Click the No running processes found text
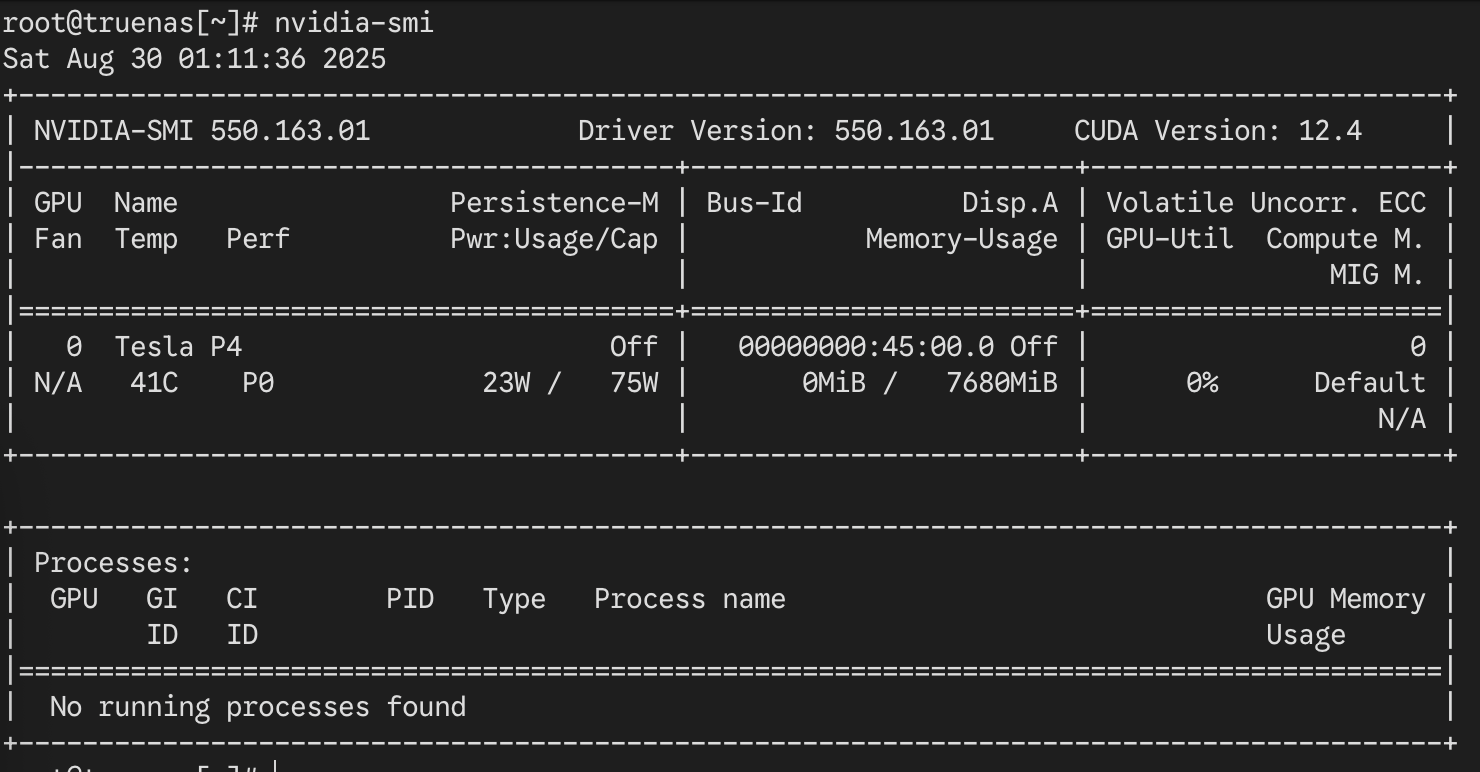The image size is (1480, 772). point(258,707)
